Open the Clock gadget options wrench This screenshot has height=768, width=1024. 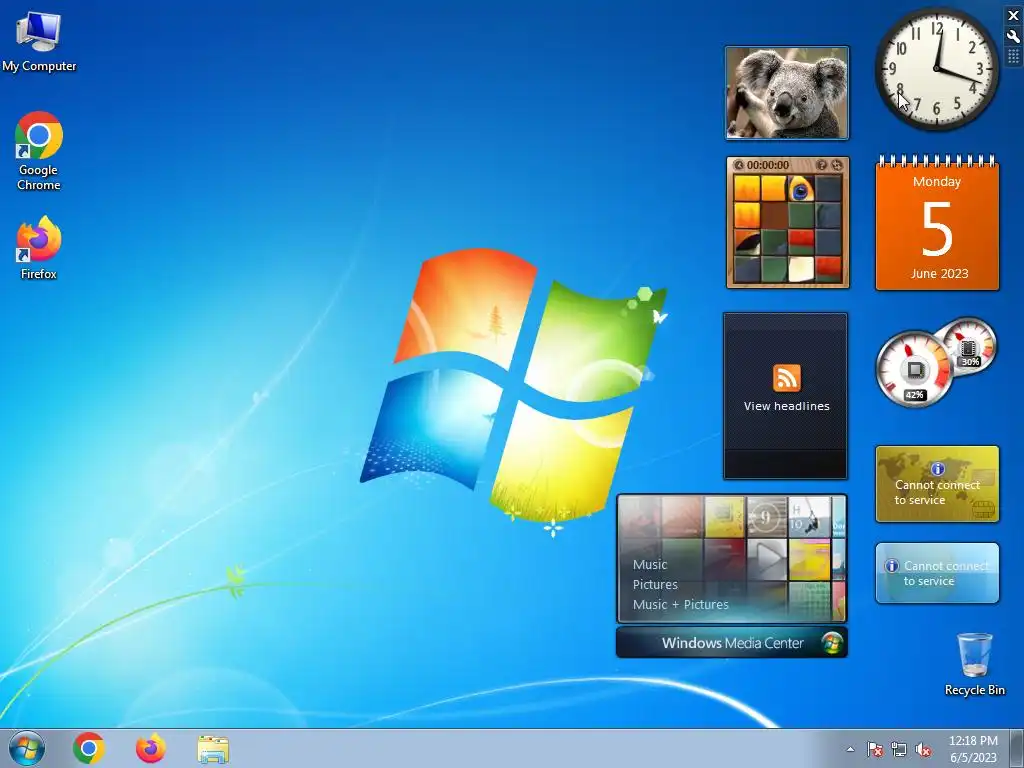(1013, 37)
